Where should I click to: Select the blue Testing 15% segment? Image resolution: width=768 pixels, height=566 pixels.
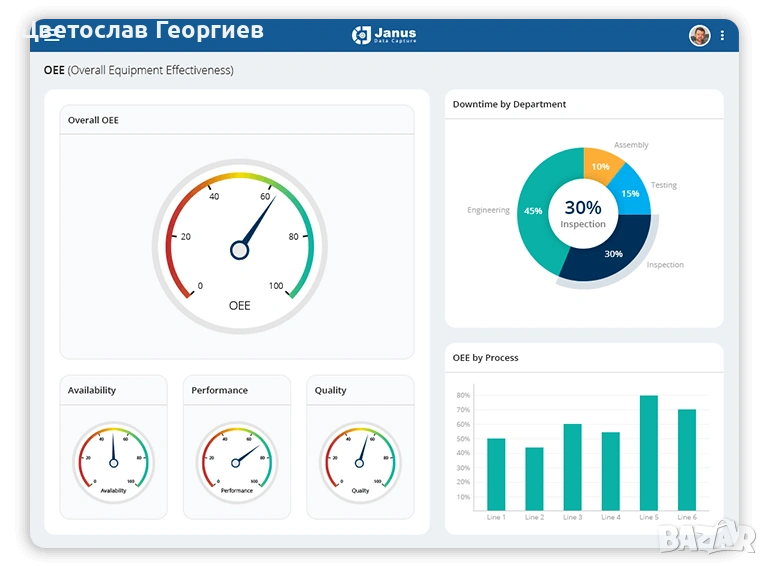(630, 193)
